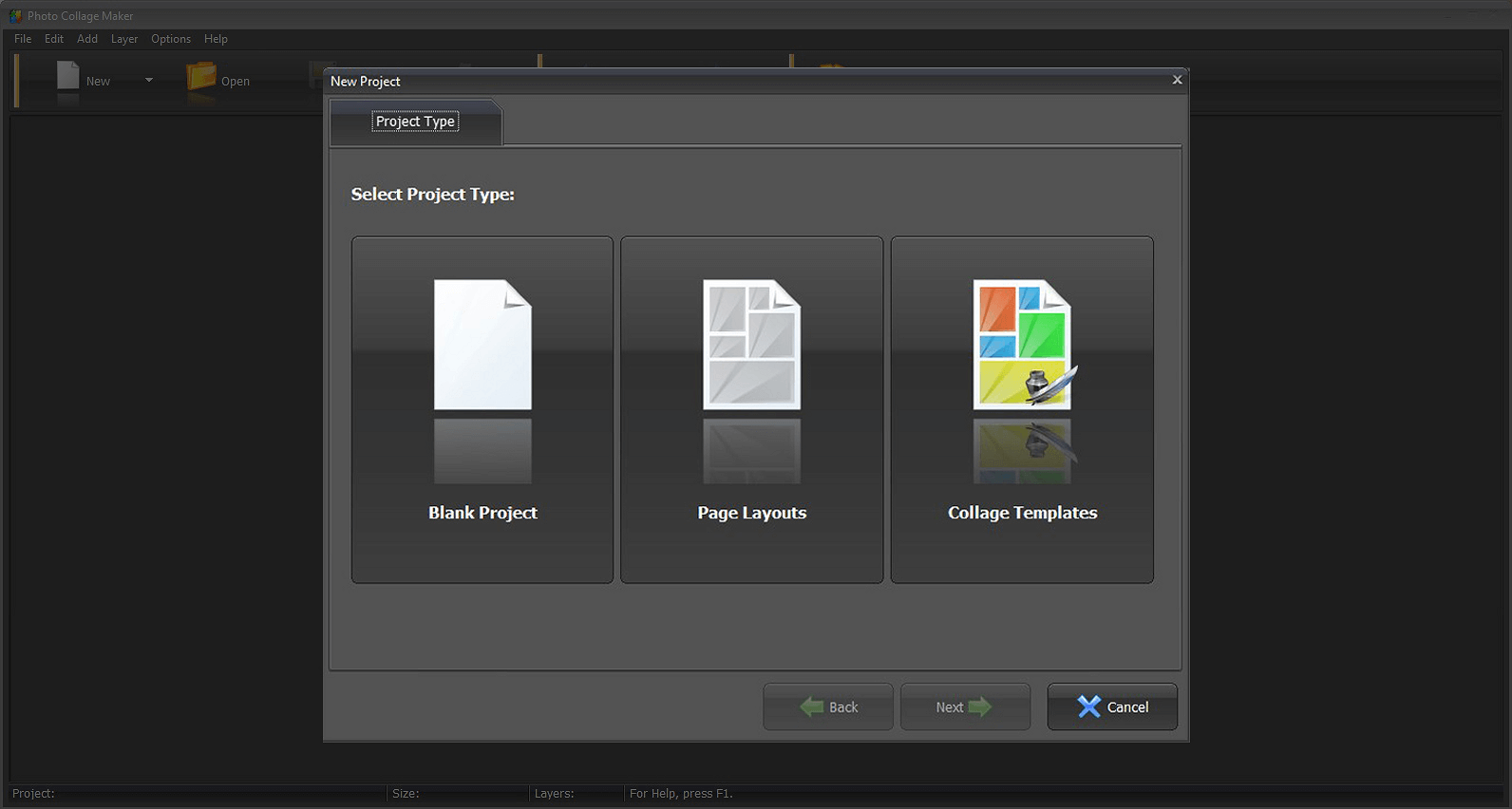Click the Blank Project label
1512x809 pixels.
pos(482,513)
